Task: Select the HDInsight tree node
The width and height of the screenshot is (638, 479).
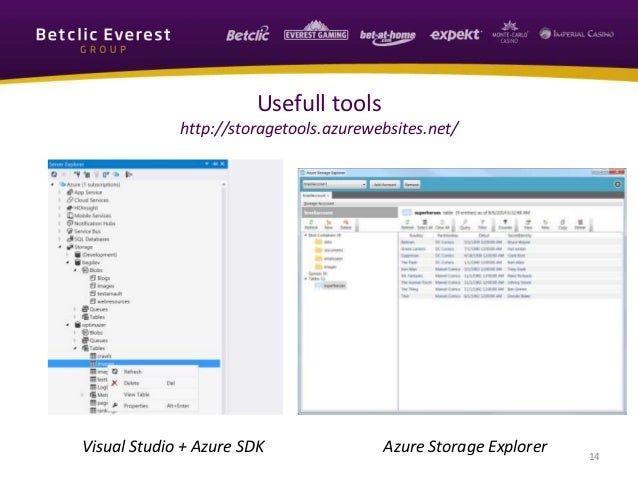Action: 82,208
